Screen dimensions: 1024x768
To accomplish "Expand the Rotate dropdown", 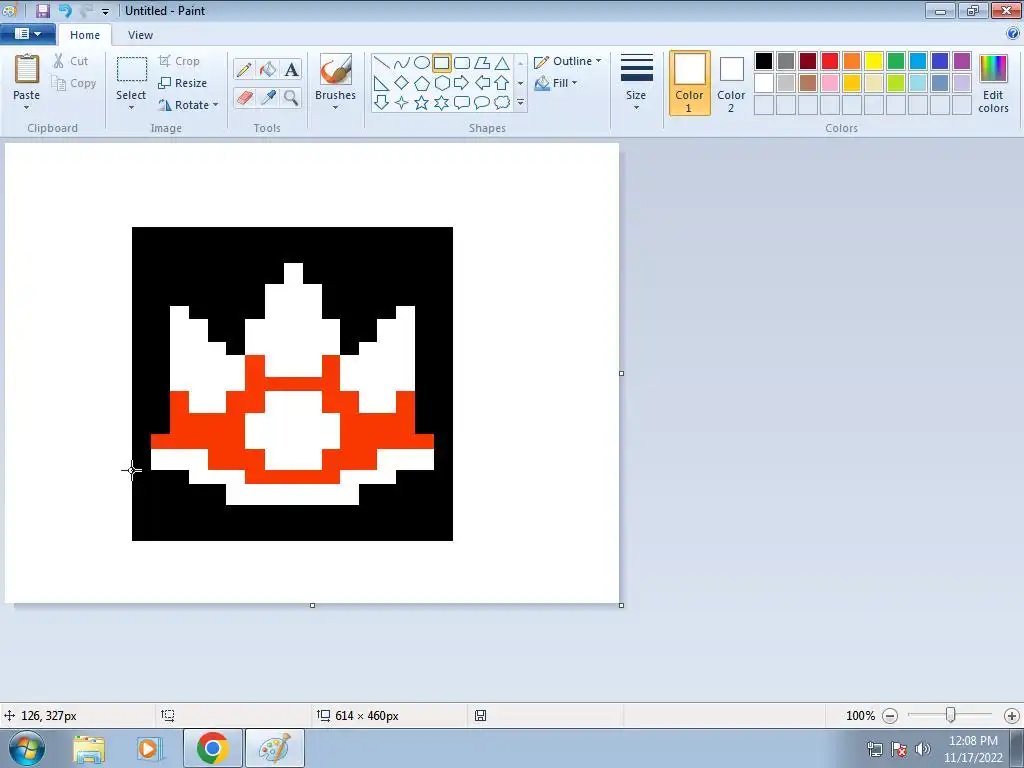I will pyautogui.click(x=216, y=104).
